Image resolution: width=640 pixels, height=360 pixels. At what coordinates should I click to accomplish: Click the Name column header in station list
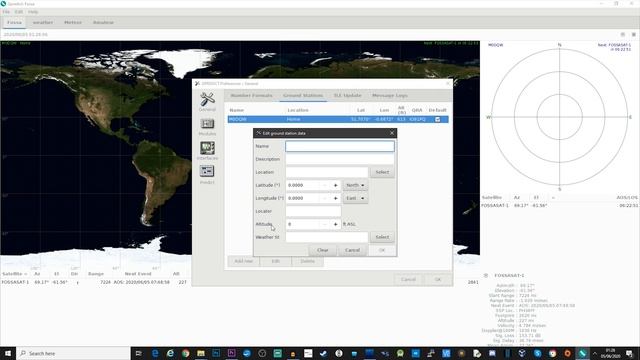237,110
